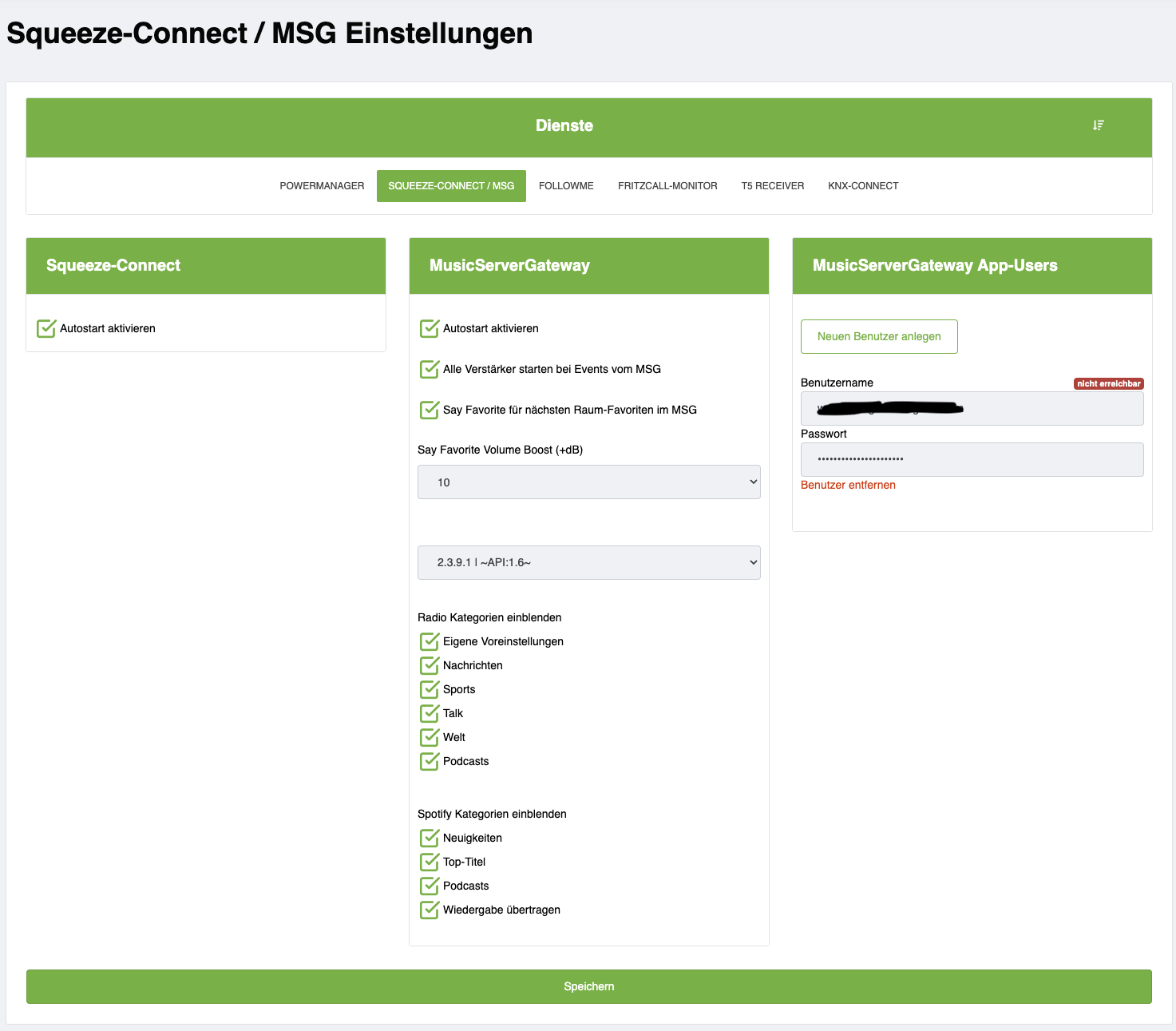This screenshot has height=1031, width=1176.
Task: Toggle the Nachrichten radio category checkbox
Action: pos(430,665)
